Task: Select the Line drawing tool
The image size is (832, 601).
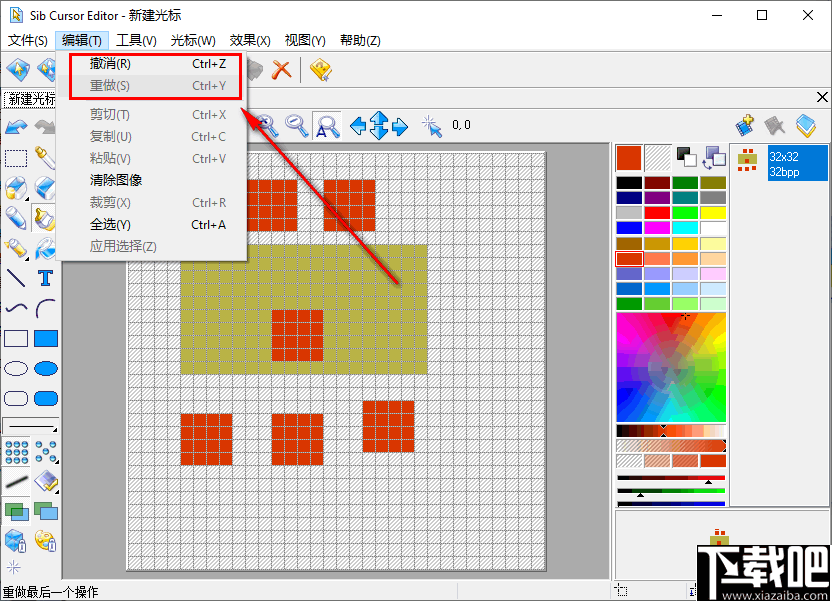Action: click(16, 277)
